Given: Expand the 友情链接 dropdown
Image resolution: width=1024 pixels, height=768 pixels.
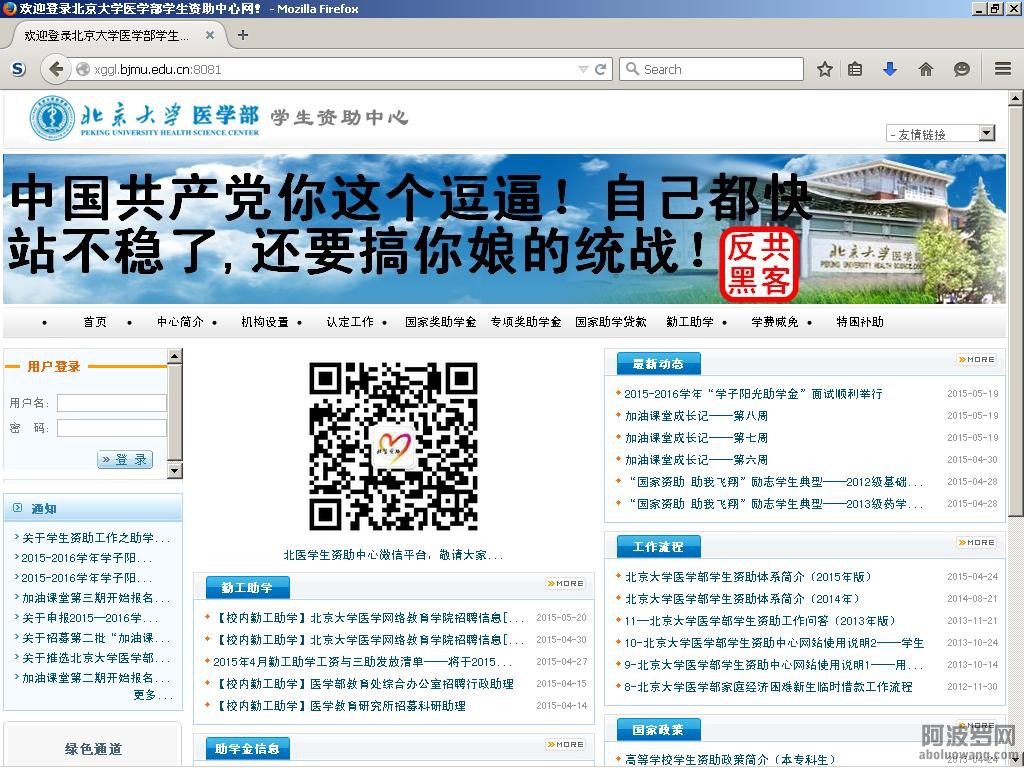Looking at the screenshot, I should [986, 133].
